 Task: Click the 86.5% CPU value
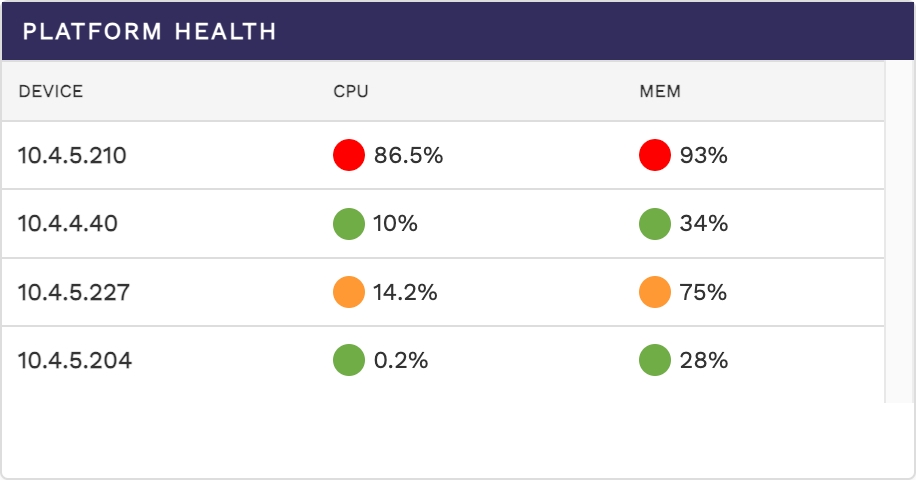[408, 155]
